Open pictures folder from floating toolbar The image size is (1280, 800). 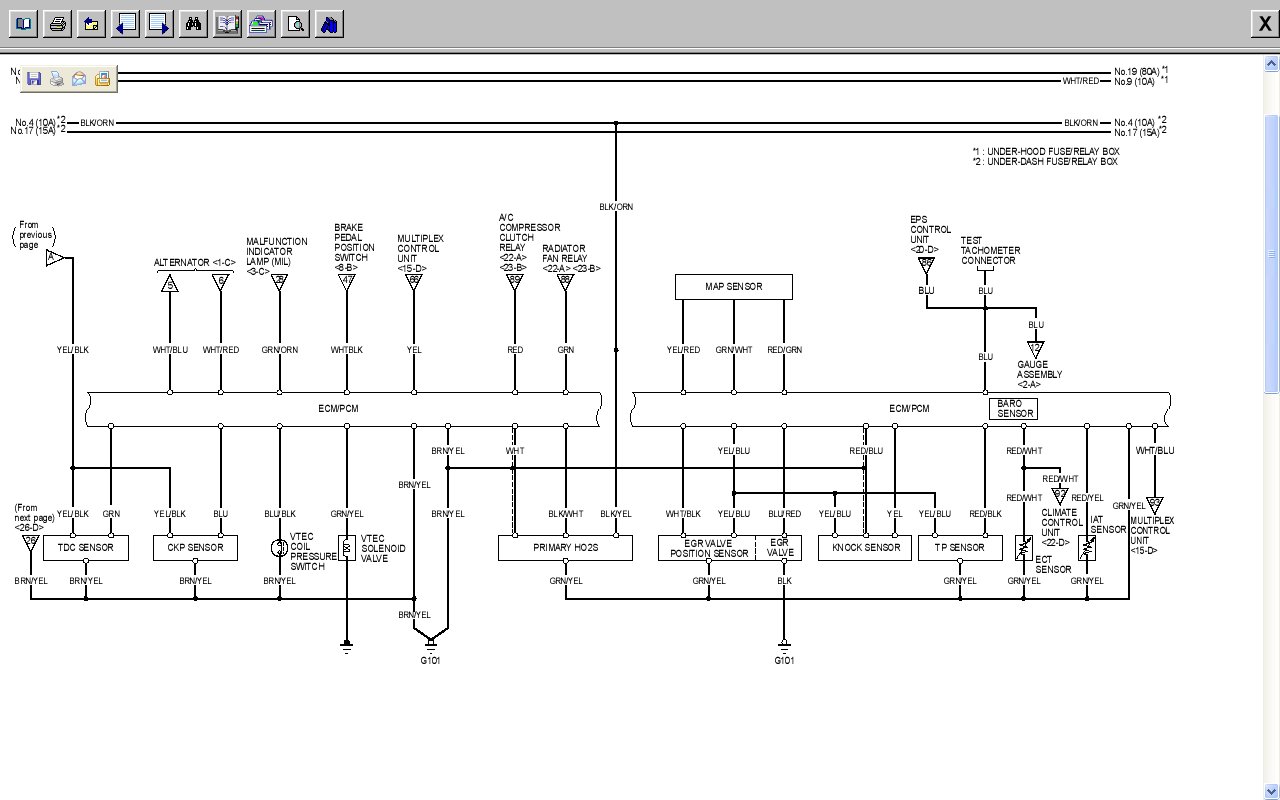point(102,79)
